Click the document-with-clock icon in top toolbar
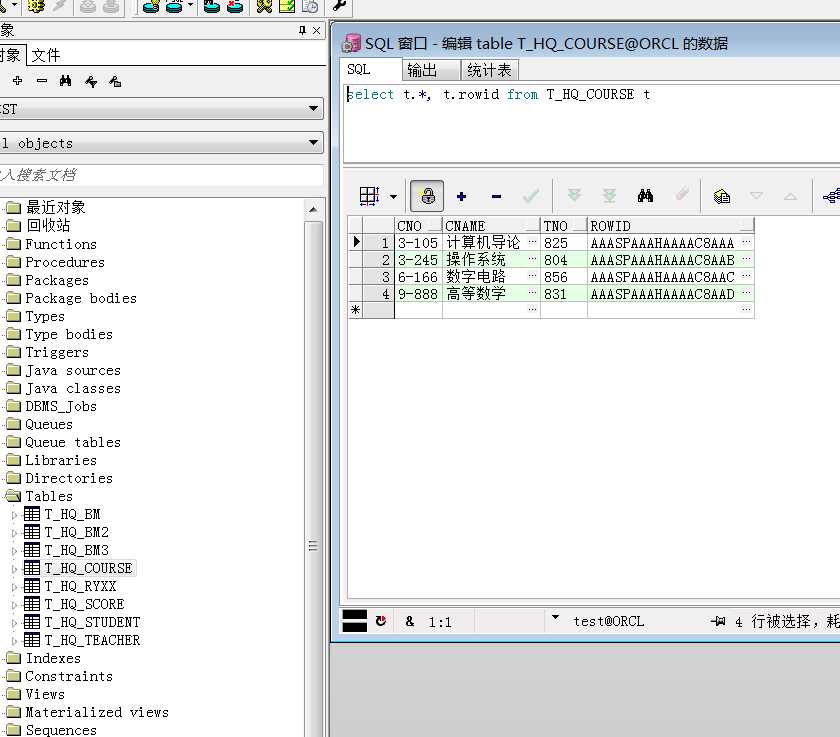The width and height of the screenshot is (840, 737). pyautogui.click(x=310, y=6)
